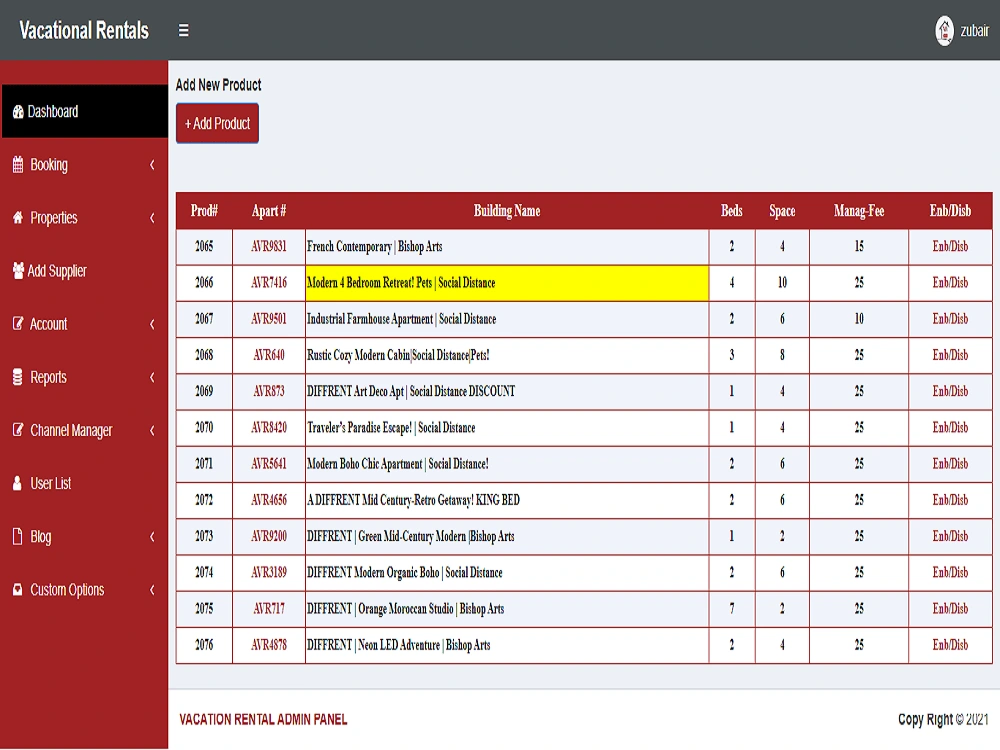Select Industrial Farmhouse Apartment building name

point(401,319)
